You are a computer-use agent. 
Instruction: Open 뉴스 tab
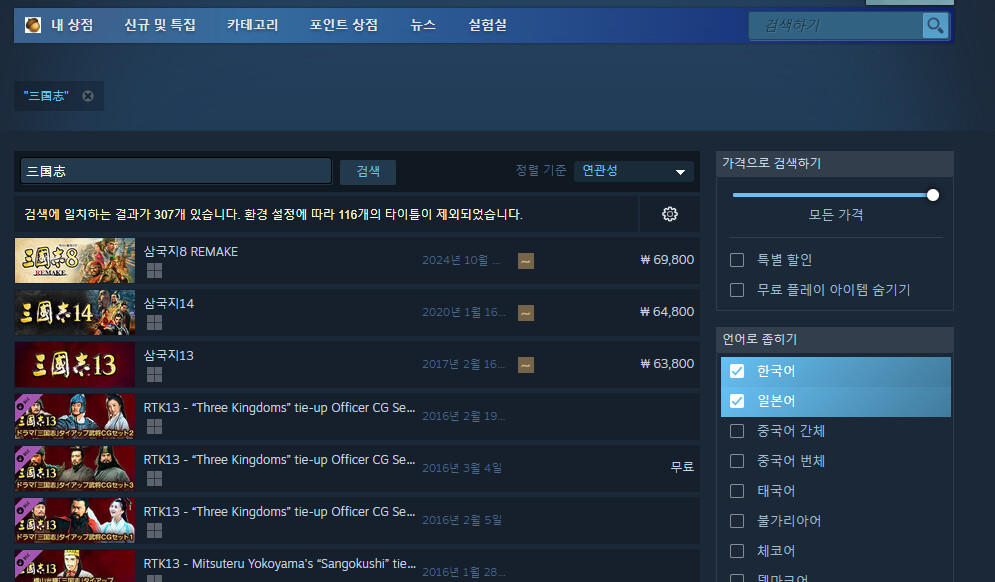pyautogui.click(x=423, y=25)
